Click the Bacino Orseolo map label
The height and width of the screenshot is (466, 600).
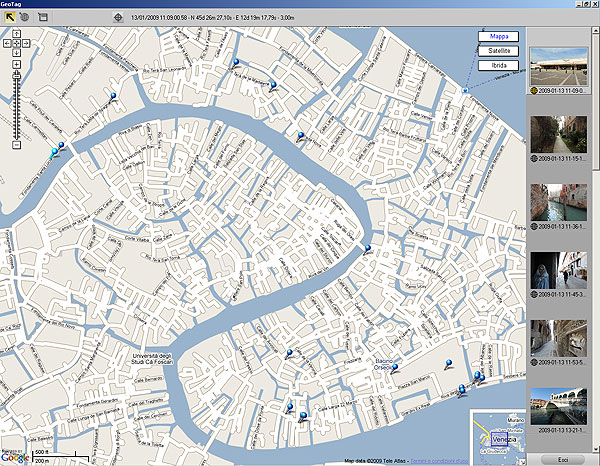[x=384, y=364]
